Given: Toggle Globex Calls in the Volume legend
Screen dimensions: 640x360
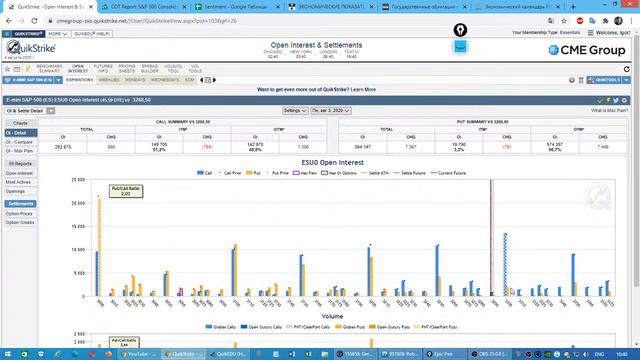Looking at the screenshot, I should point(221,327).
